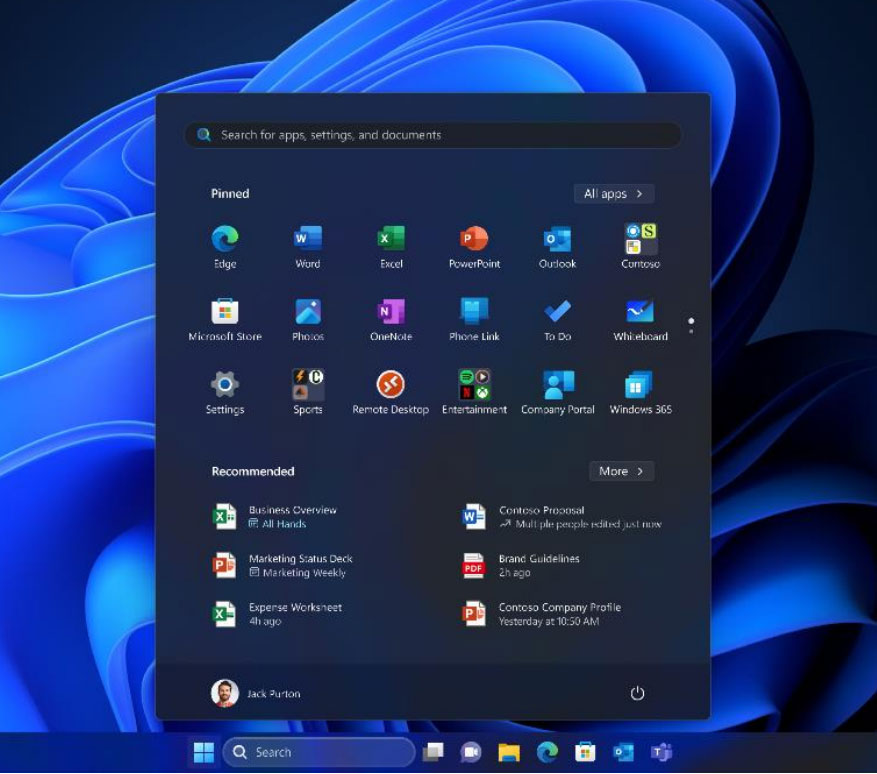Go to the next pinned apps page dot
This screenshot has width=877, height=774.
coord(691,332)
